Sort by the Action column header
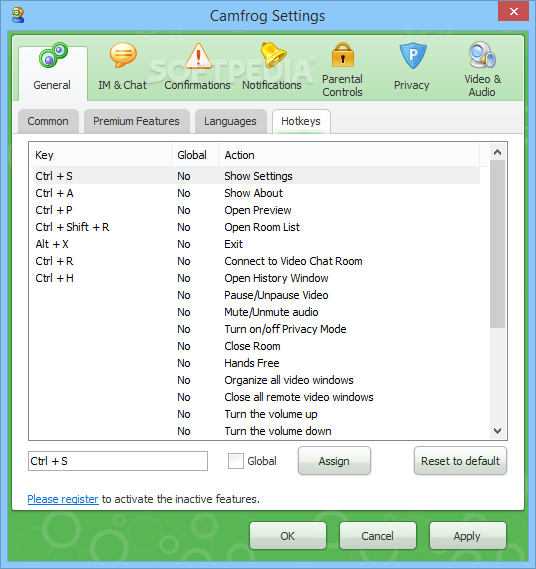Viewport: 536px width, 569px height. click(x=349, y=155)
